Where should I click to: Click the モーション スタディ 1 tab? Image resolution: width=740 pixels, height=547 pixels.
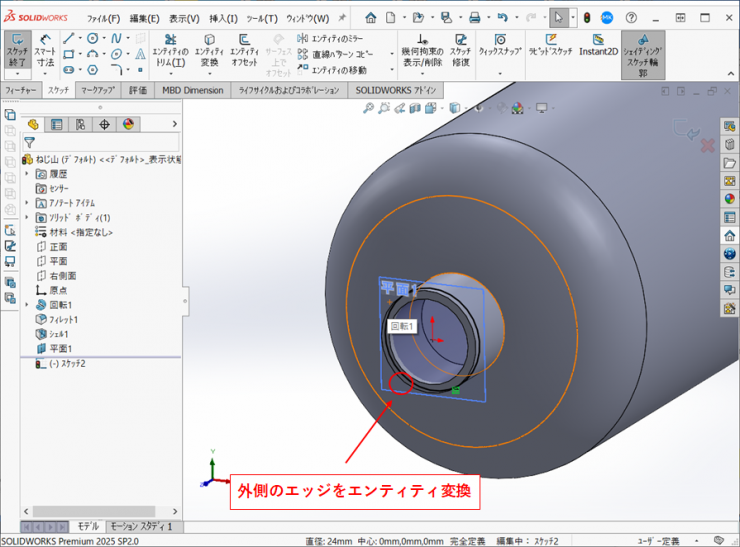pyautogui.click(x=141, y=526)
